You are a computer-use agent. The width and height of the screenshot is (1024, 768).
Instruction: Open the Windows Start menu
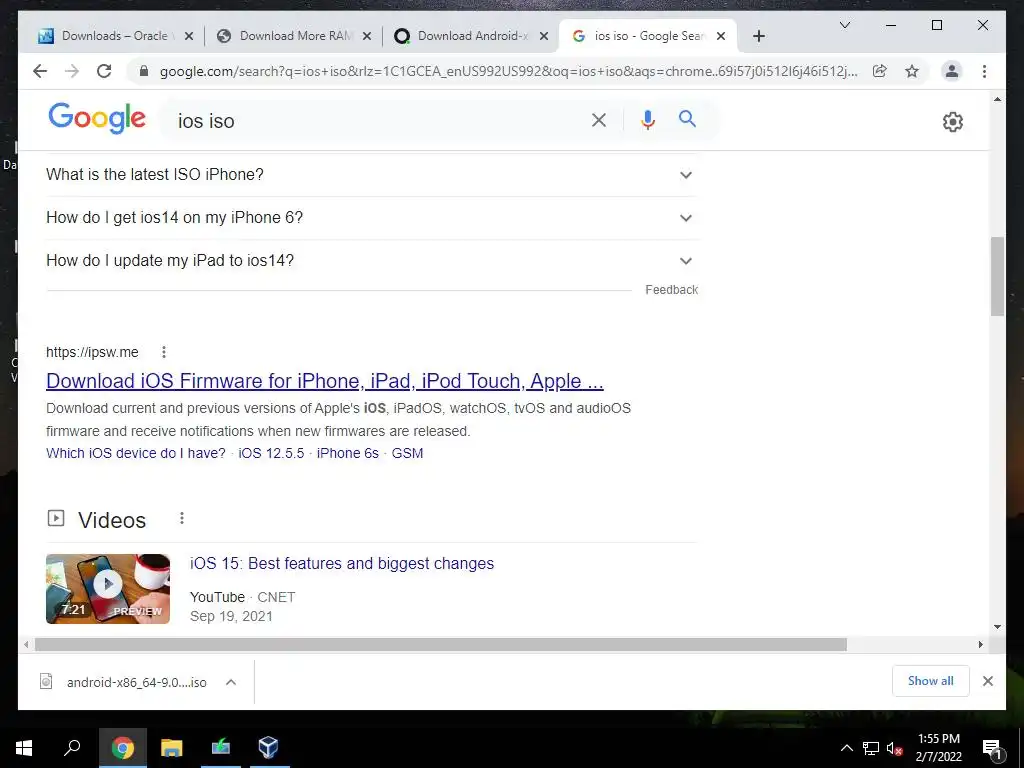click(24, 748)
